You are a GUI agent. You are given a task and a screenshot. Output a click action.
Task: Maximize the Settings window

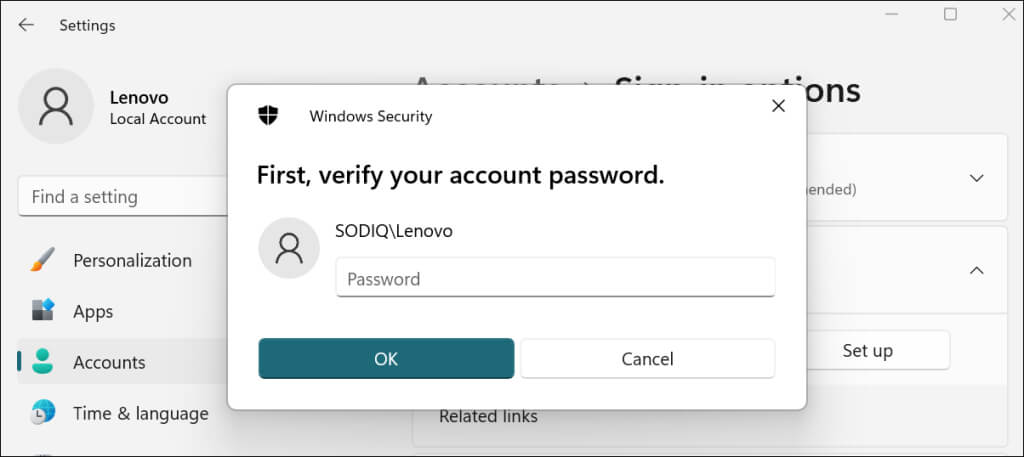[x=950, y=14]
